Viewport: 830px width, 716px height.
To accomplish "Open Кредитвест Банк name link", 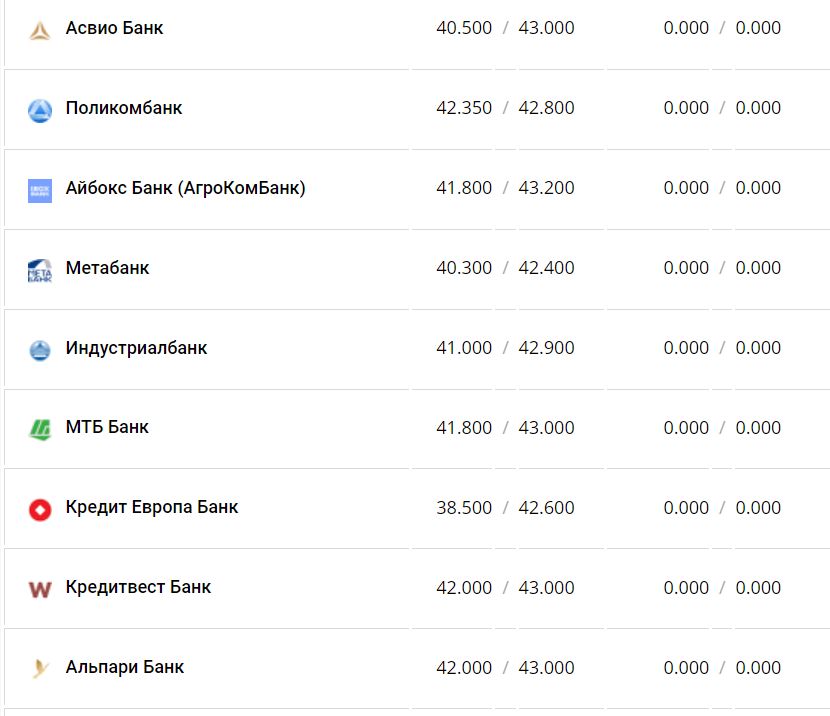I will [138, 587].
